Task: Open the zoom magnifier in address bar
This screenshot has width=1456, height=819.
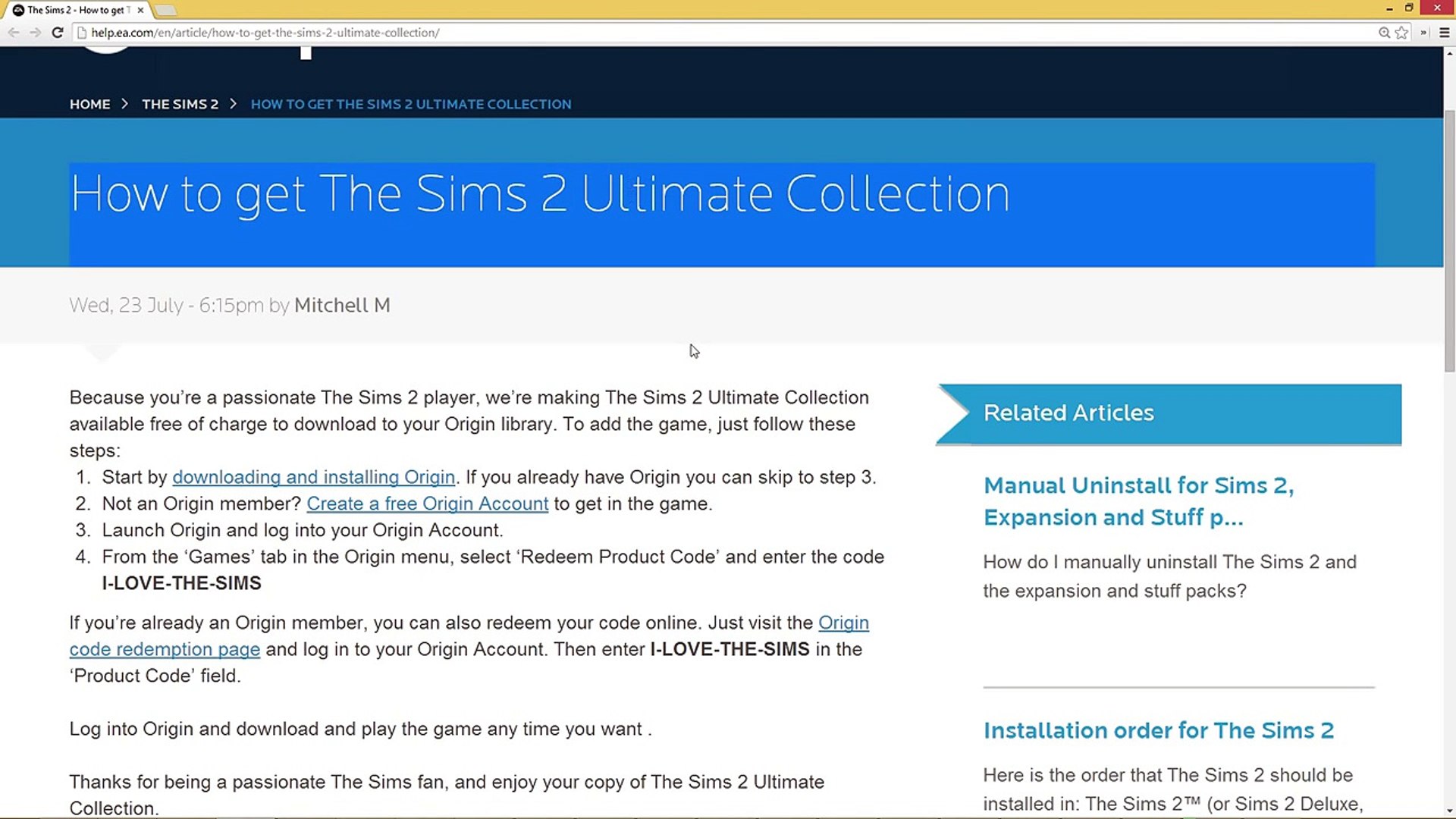Action: coord(1384,33)
